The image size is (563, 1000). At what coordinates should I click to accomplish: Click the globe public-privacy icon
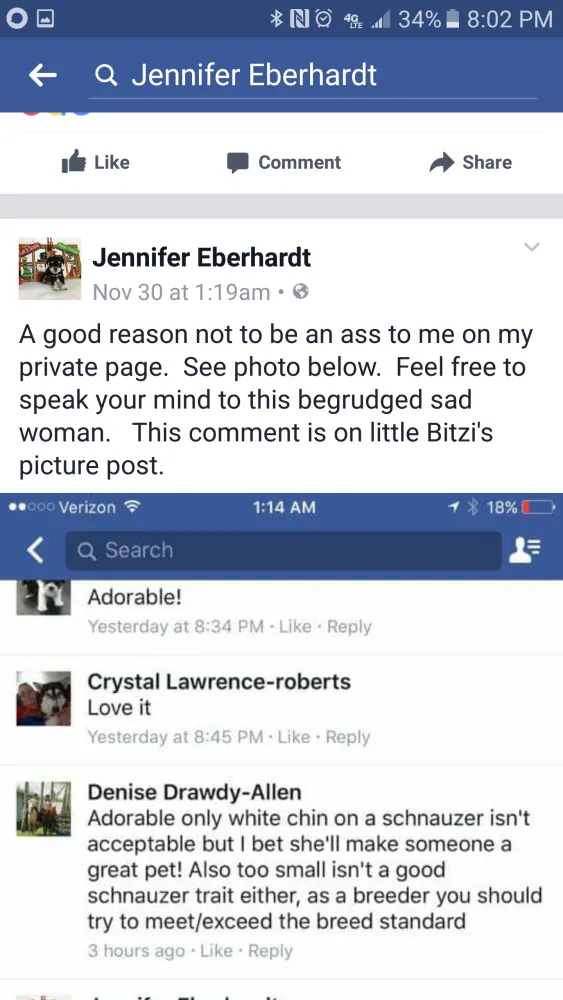point(300,291)
